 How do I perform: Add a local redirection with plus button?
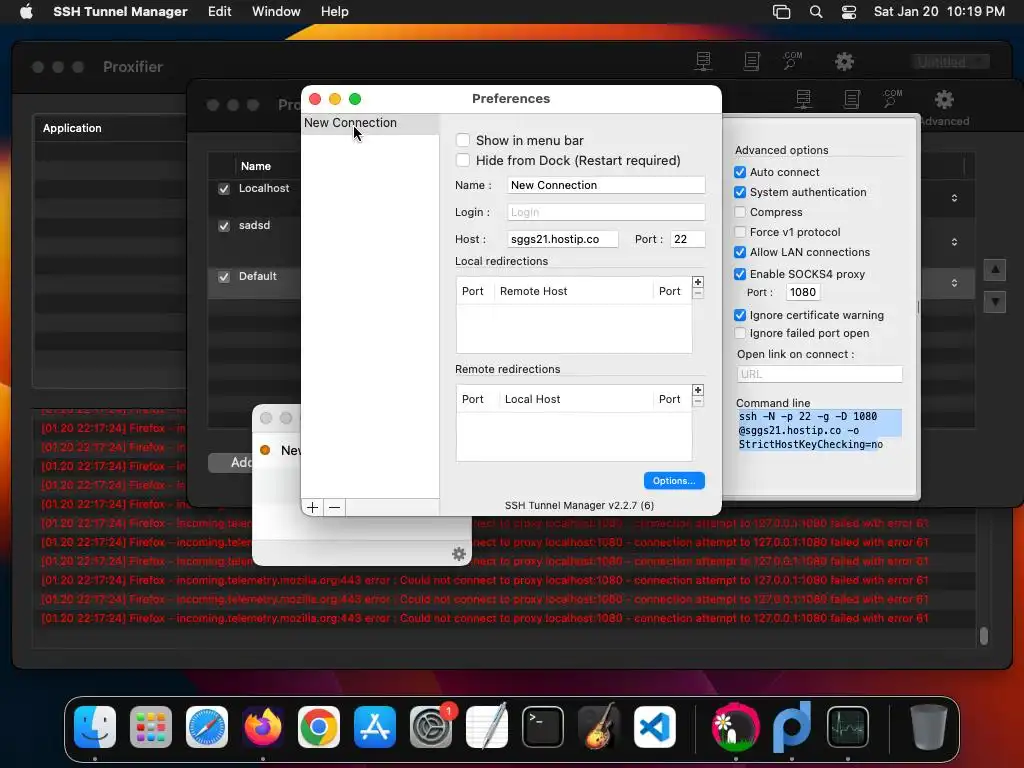pyautogui.click(x=697, y=282)
